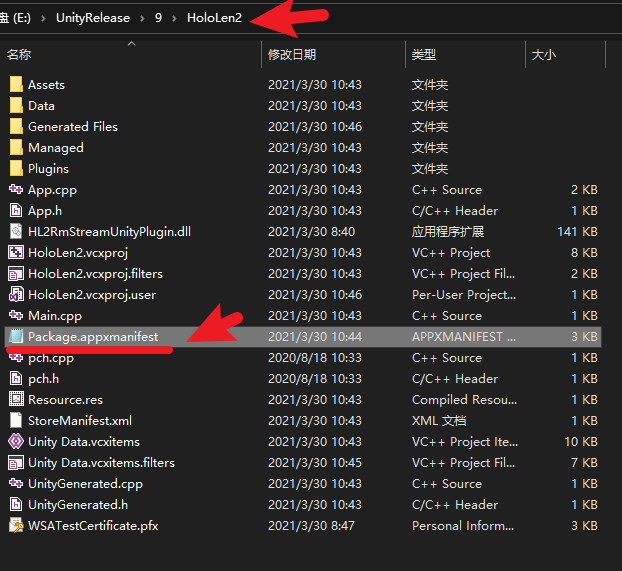Click the Assets folder name
622x571 pixels.
coord(46,85)
